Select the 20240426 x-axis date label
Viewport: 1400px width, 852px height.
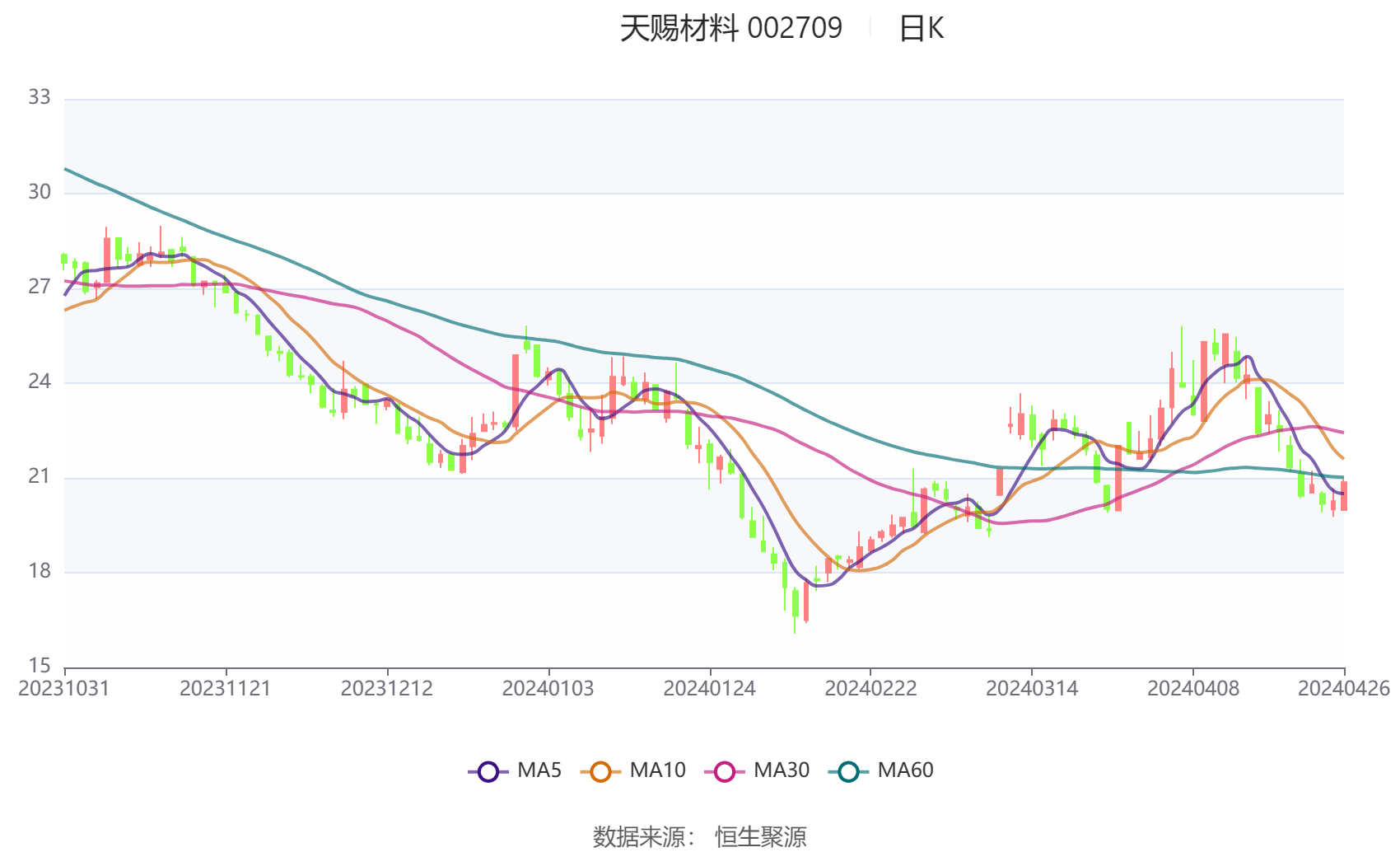click(1344, 689)
